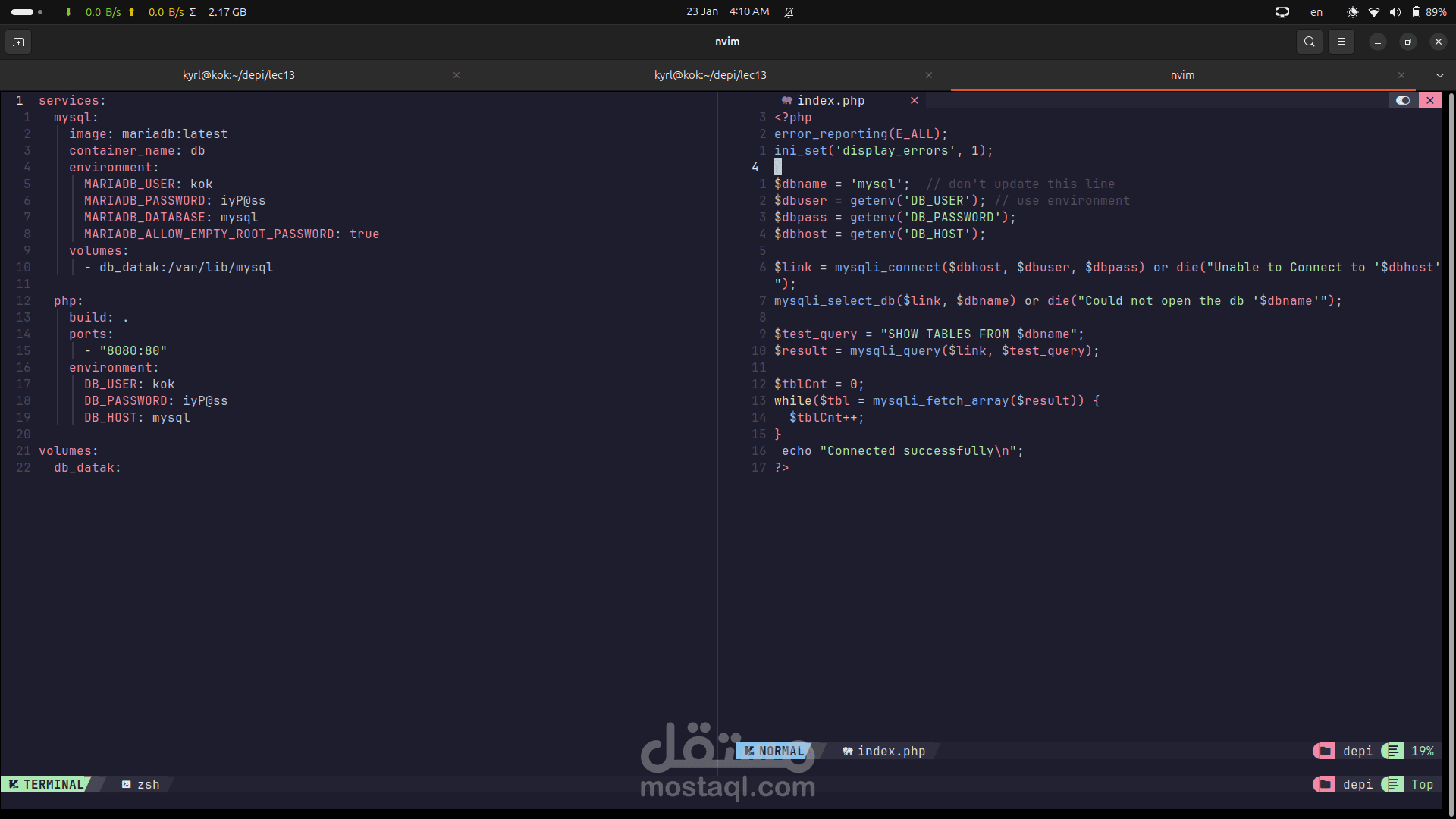Click the Top position indicator in the terminal statusline
Screen dimensions: 1456x819
pyautogui.click(x=1422, y=784)
